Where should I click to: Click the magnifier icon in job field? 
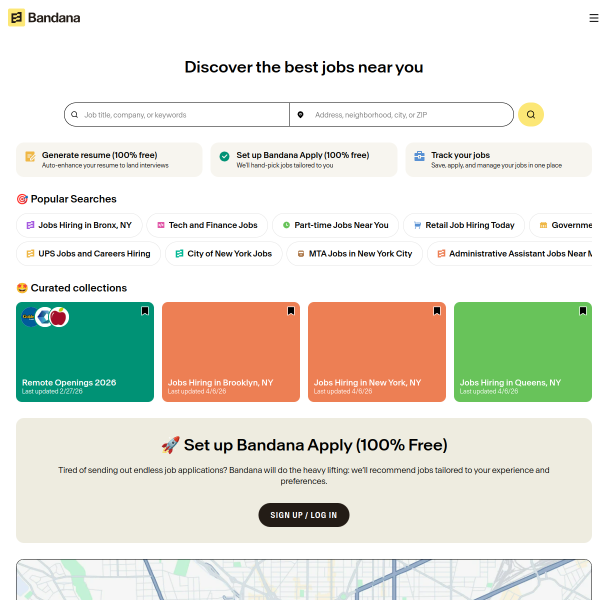75,114
